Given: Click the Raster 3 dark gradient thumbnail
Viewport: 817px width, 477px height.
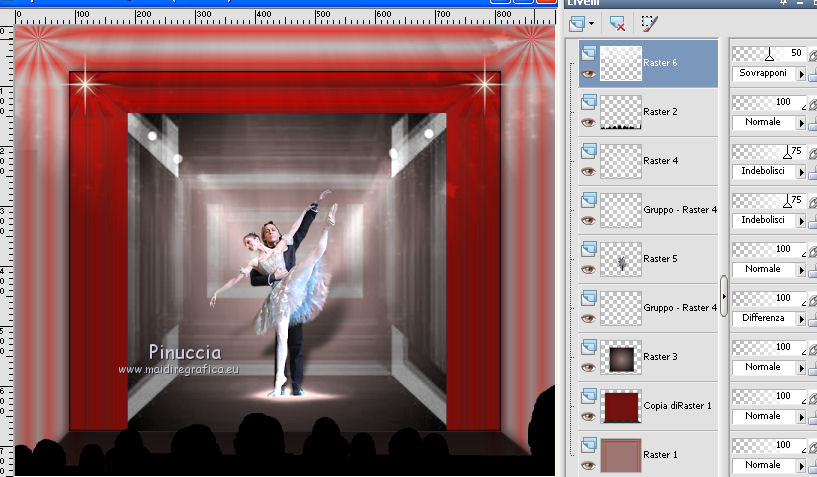Looking at the screenshot, I should pyautogui.click(x=621, y=357).
